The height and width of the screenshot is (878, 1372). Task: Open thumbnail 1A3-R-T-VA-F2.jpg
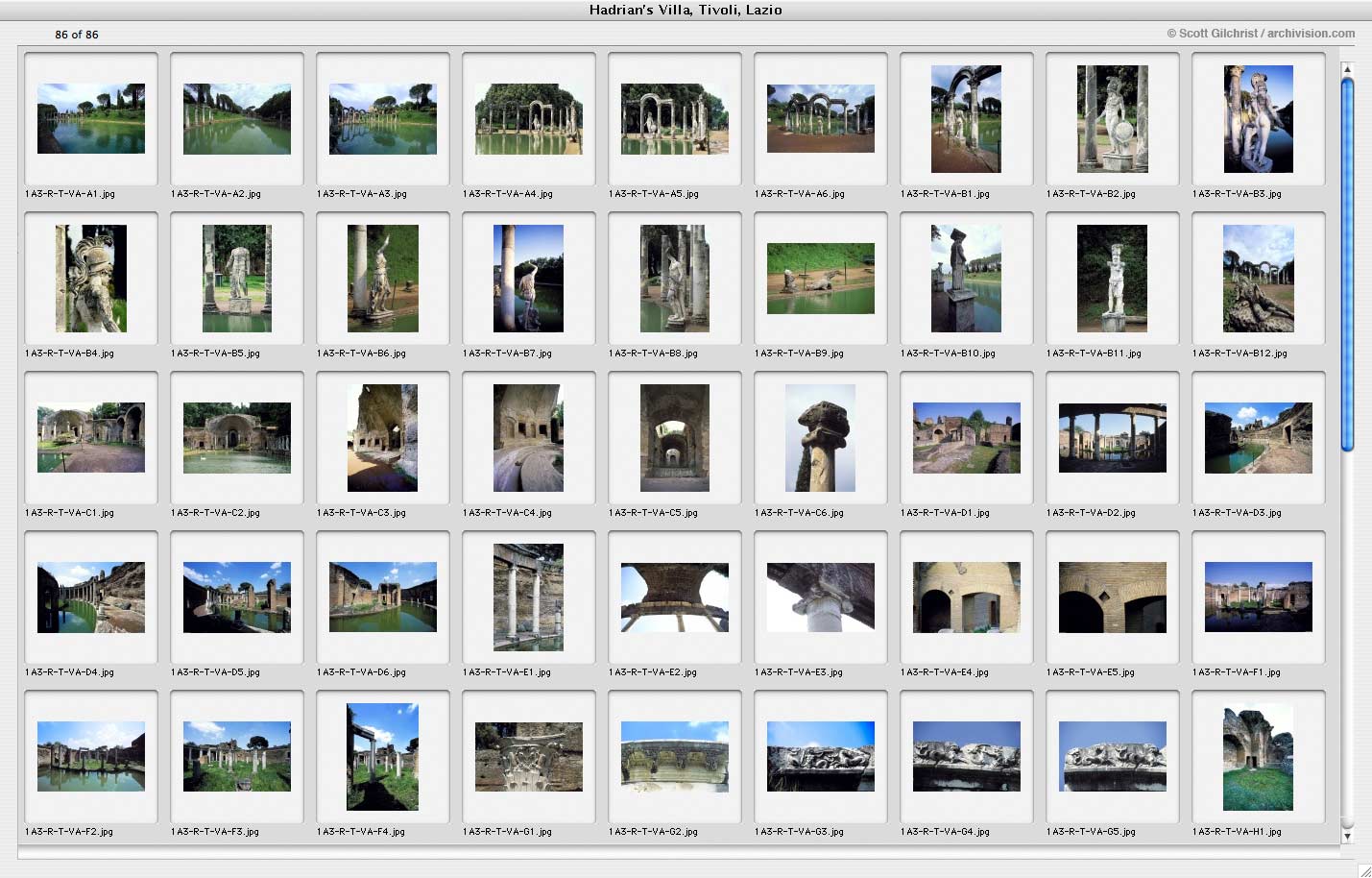point(91,757)
